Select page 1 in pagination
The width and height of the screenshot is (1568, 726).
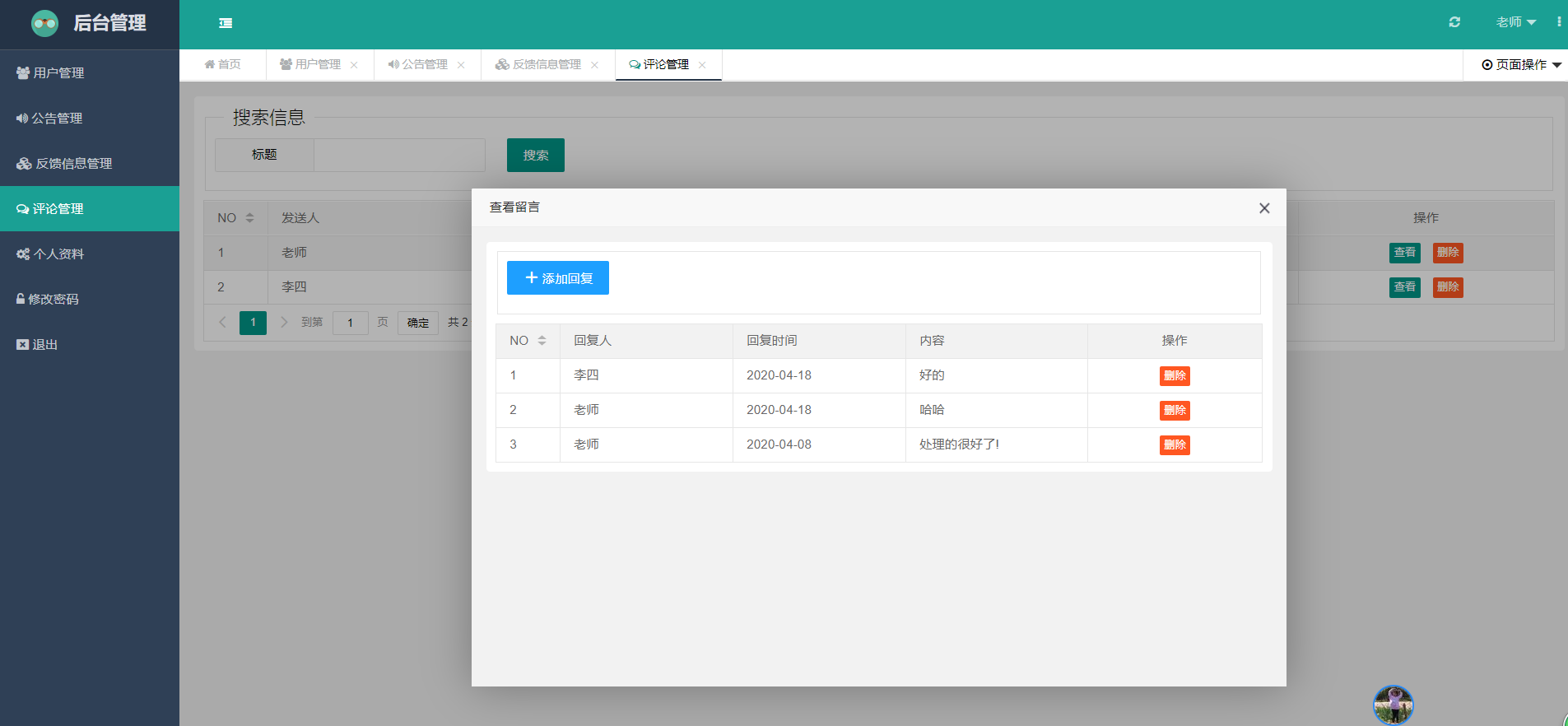tap(253, 323)
